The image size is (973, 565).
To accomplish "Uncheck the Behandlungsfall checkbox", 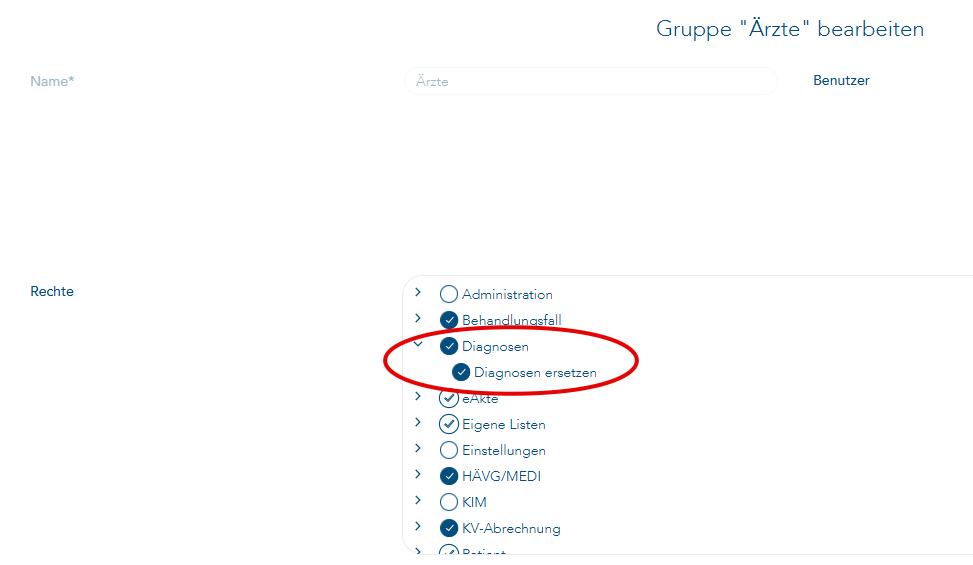I will (449, 321).
